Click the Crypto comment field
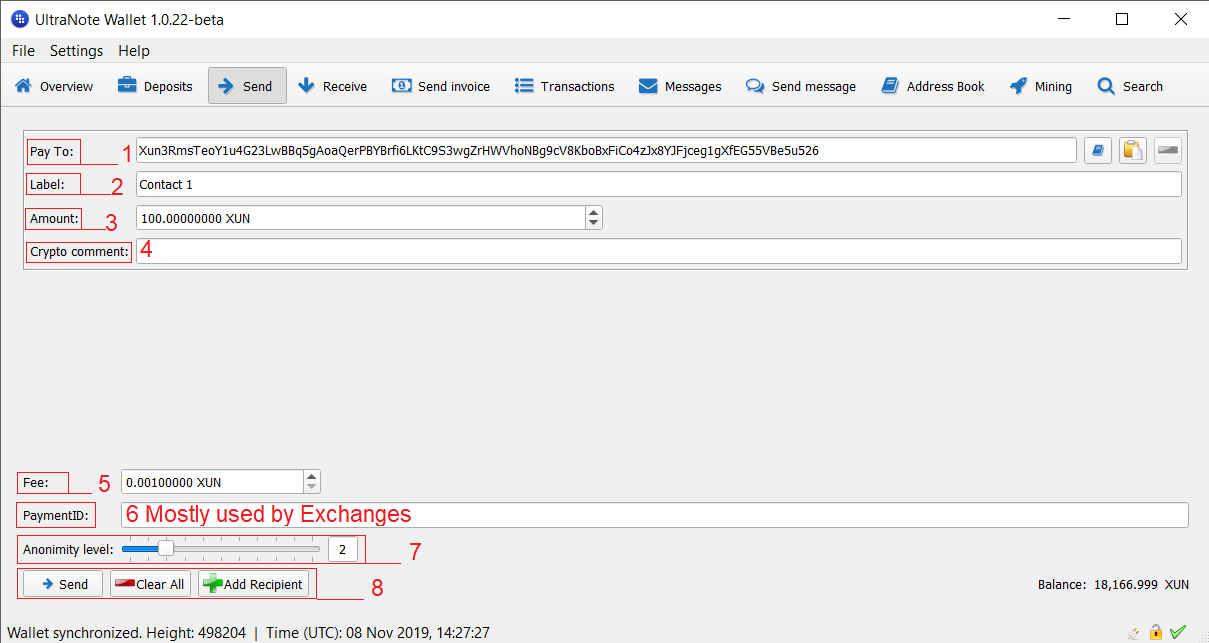The width and height of the screenshot is (1209, 643). (658, 251)
